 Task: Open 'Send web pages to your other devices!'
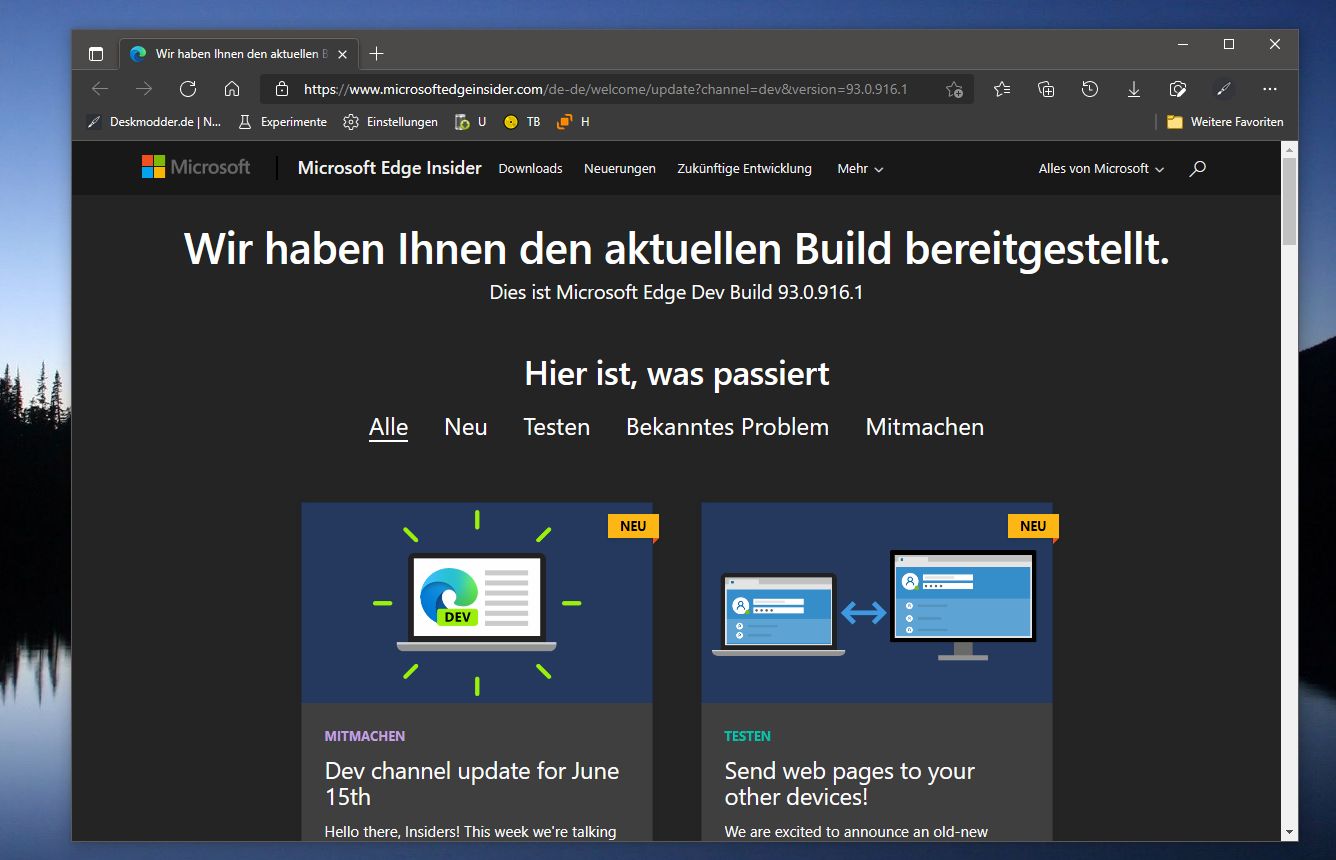[x=850, y=784]
